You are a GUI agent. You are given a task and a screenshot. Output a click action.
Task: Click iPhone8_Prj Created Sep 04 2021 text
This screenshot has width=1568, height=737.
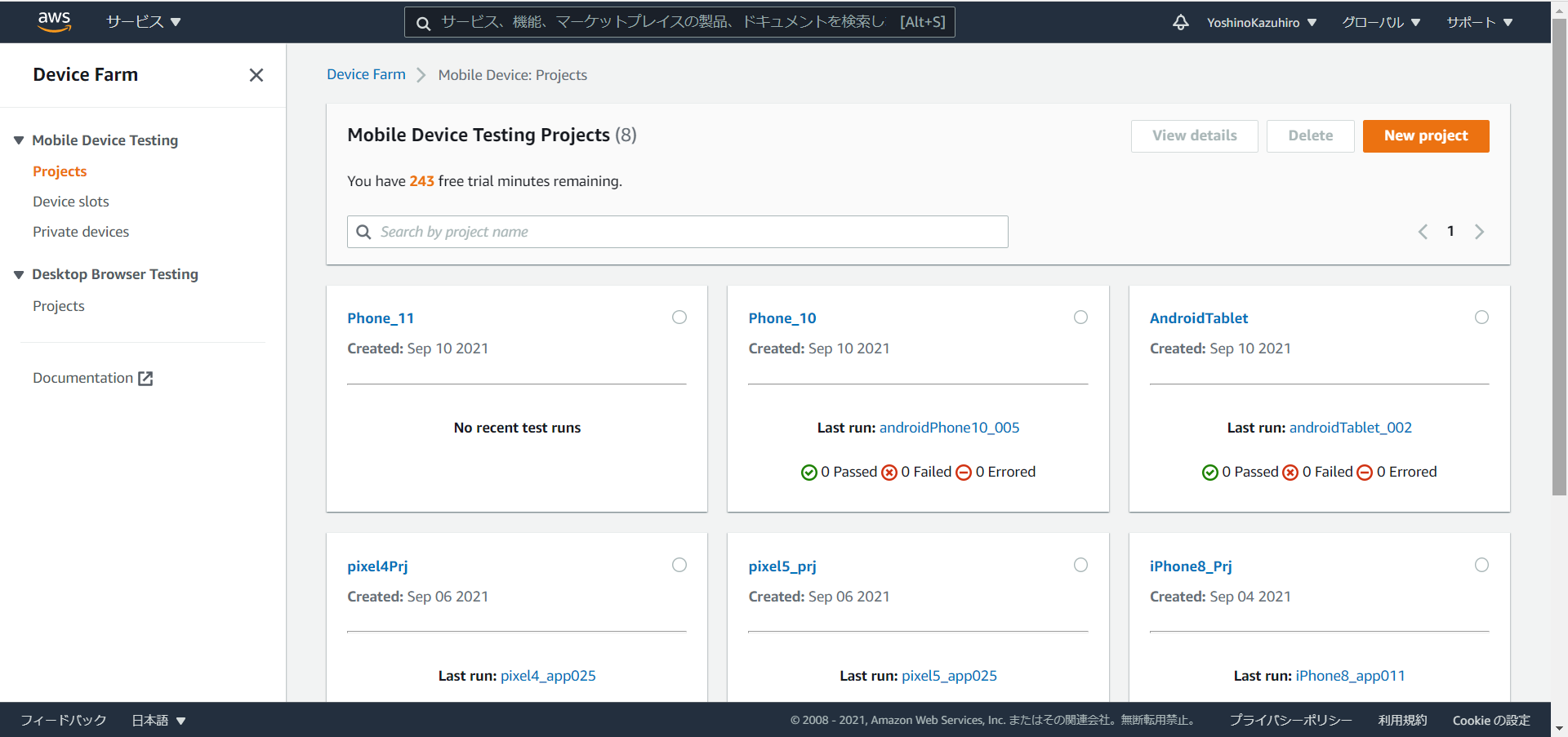(1220, 597)
